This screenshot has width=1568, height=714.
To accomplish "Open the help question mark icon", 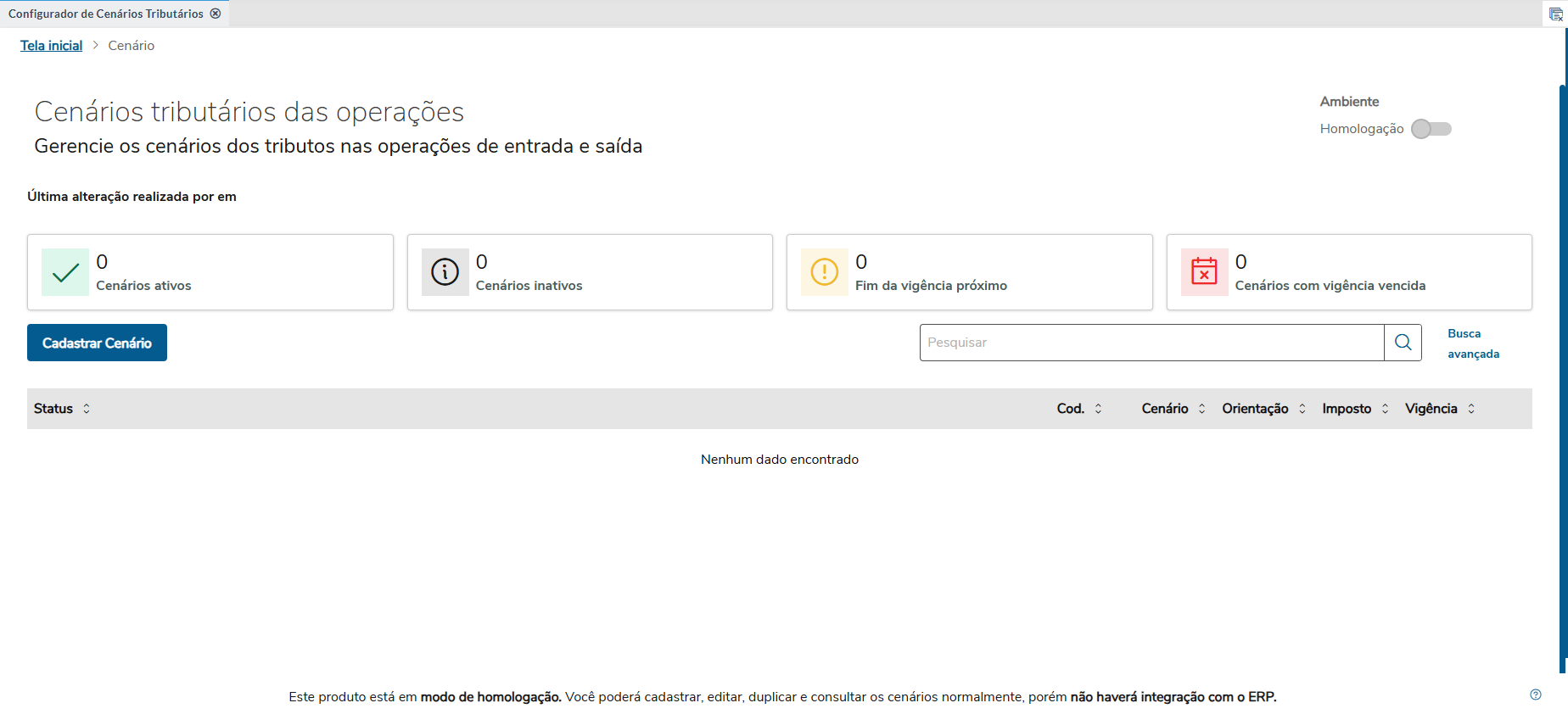I will [x=1535, y=694].
